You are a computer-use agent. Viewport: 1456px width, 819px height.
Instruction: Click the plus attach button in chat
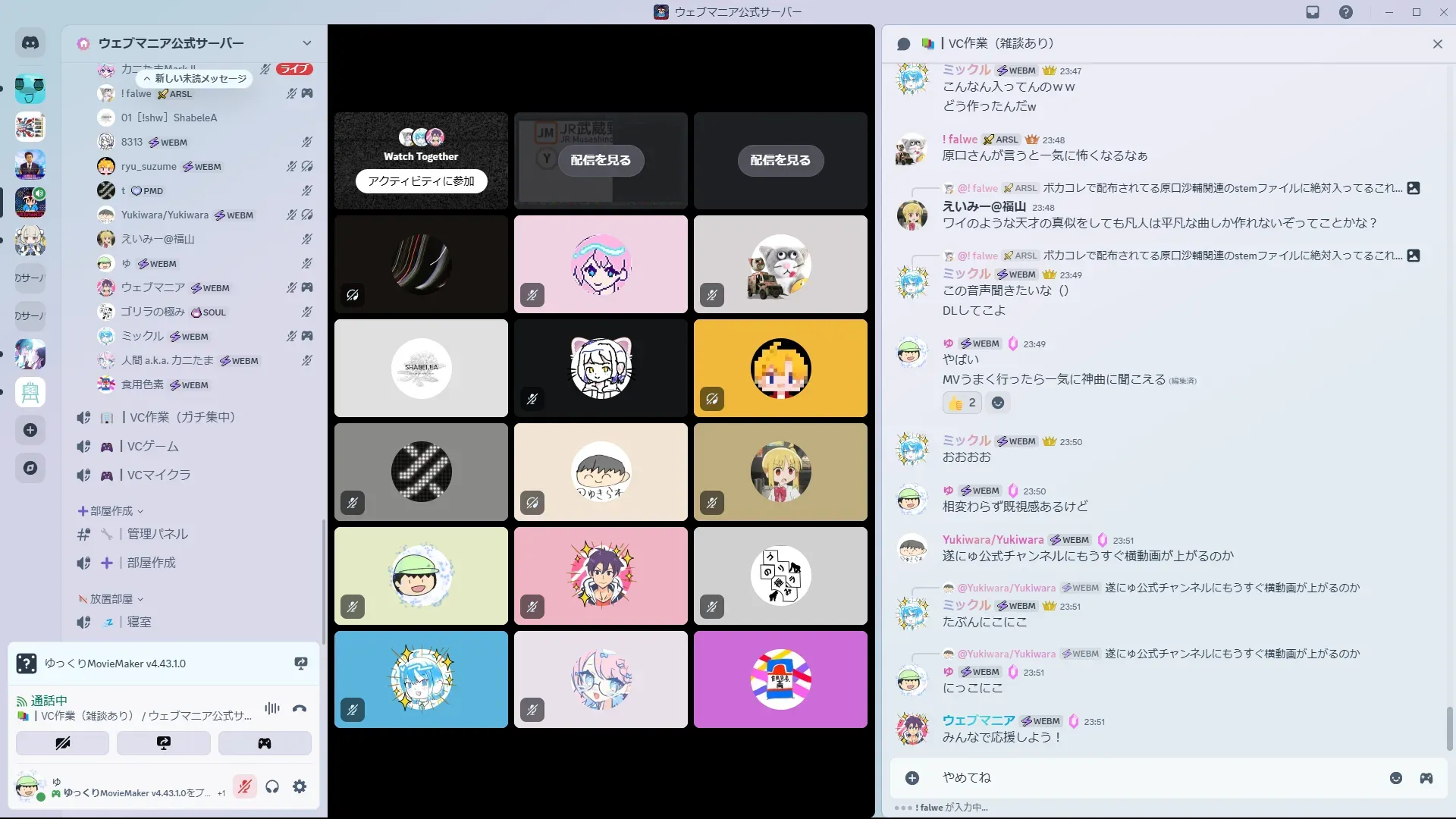[x=912, y=778]
